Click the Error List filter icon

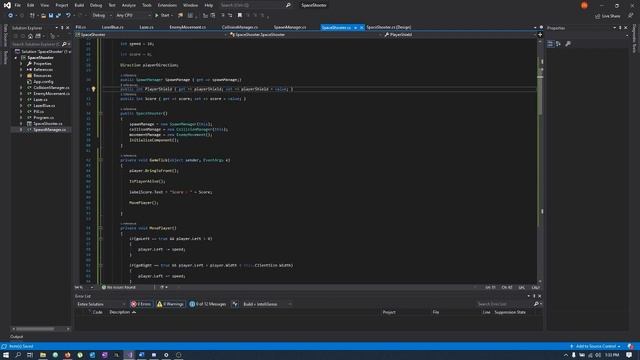pos(235,304)
